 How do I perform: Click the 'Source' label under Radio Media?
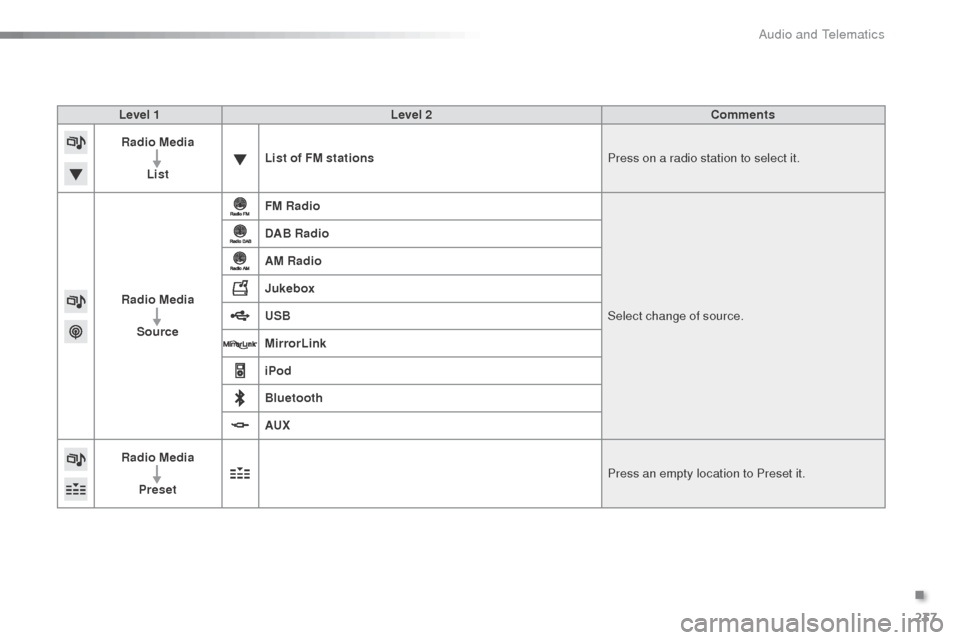(157, 331)
